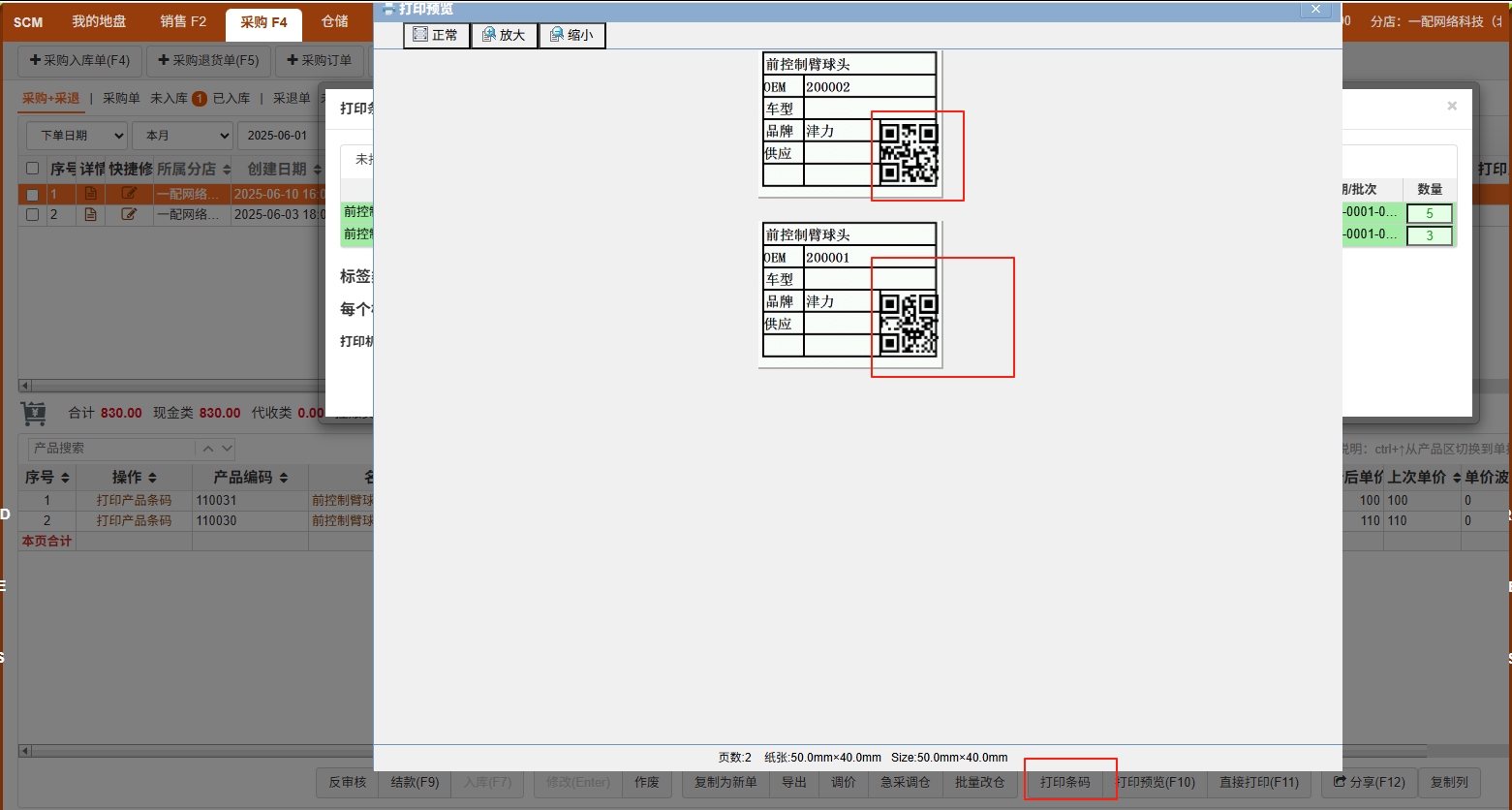Image resolution: width=1512 pixels, height=810 pixels.
Task: Click the 复制列 button
Action: 1450,782
